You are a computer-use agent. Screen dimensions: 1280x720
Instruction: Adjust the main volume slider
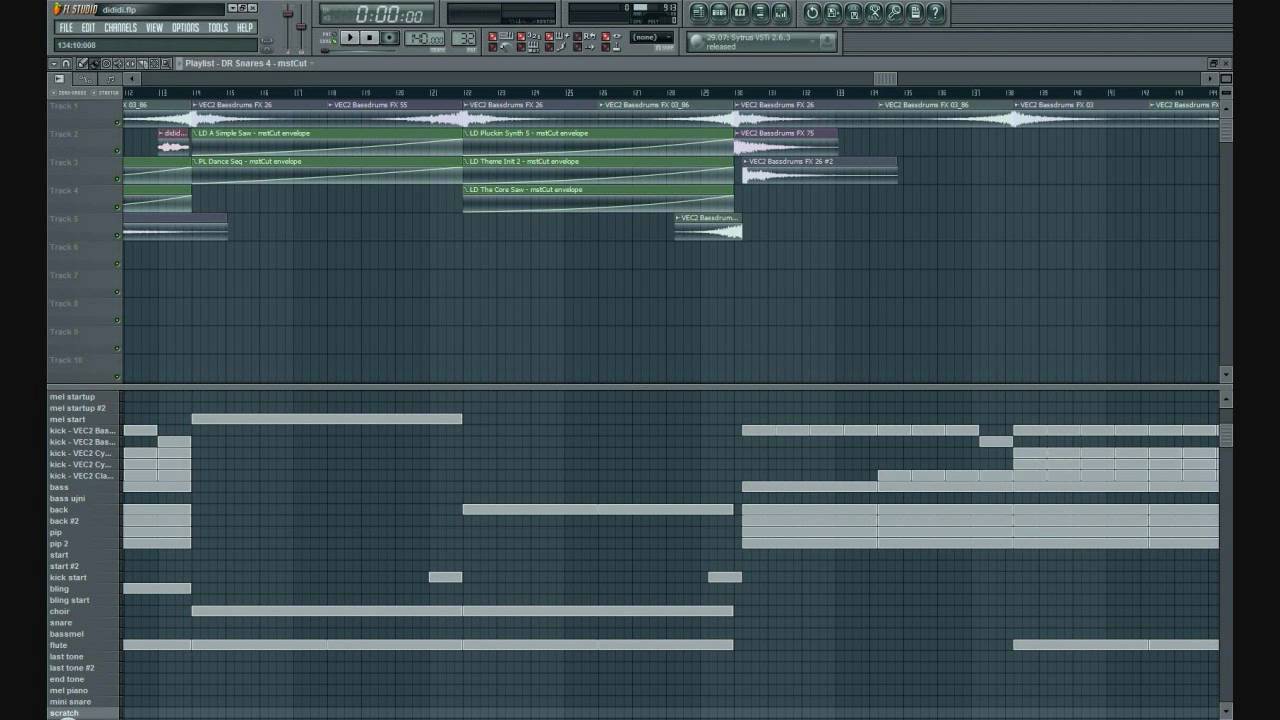click(288, 14)
